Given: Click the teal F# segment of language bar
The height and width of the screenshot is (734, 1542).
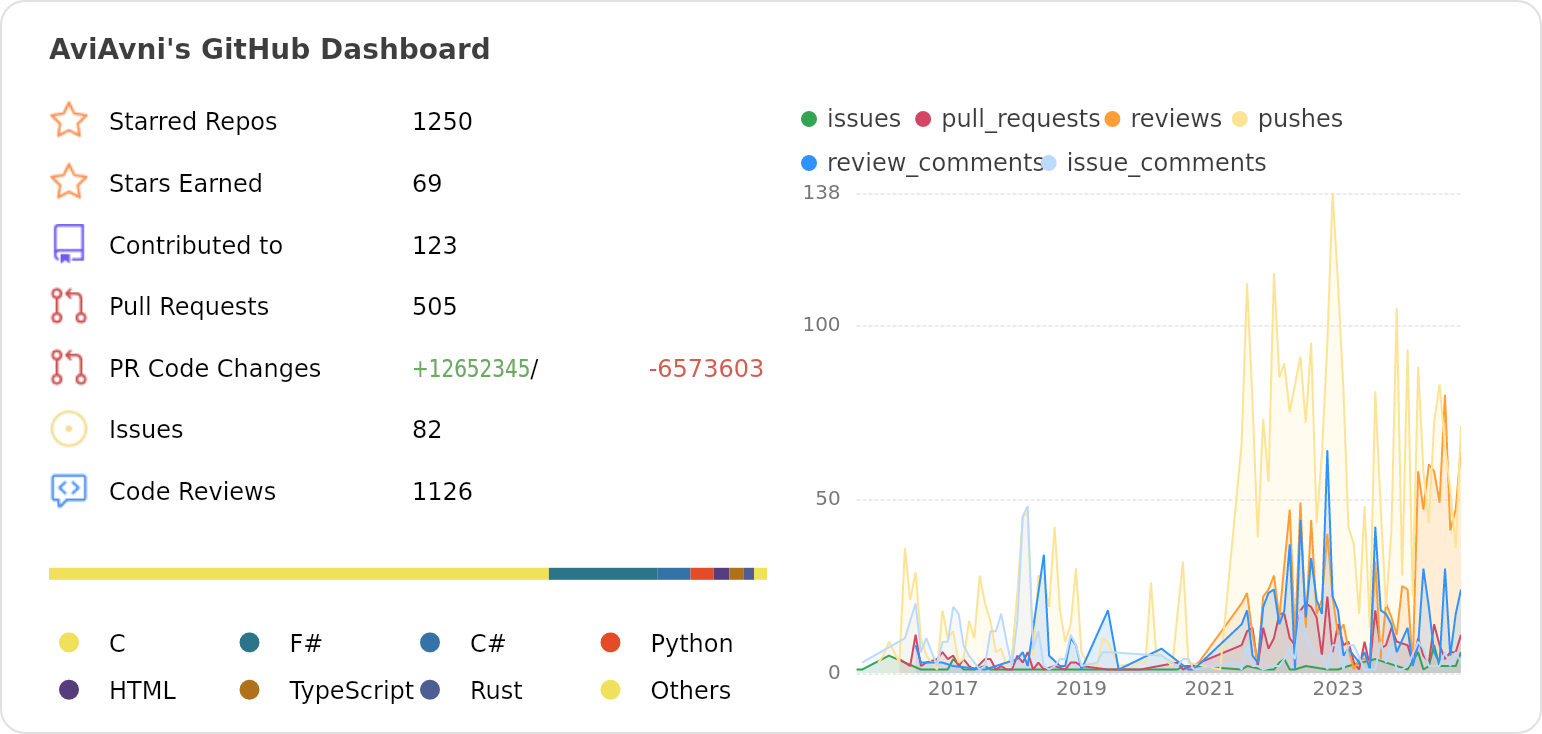Looking at the screenshot, I should tap(603, 574).
